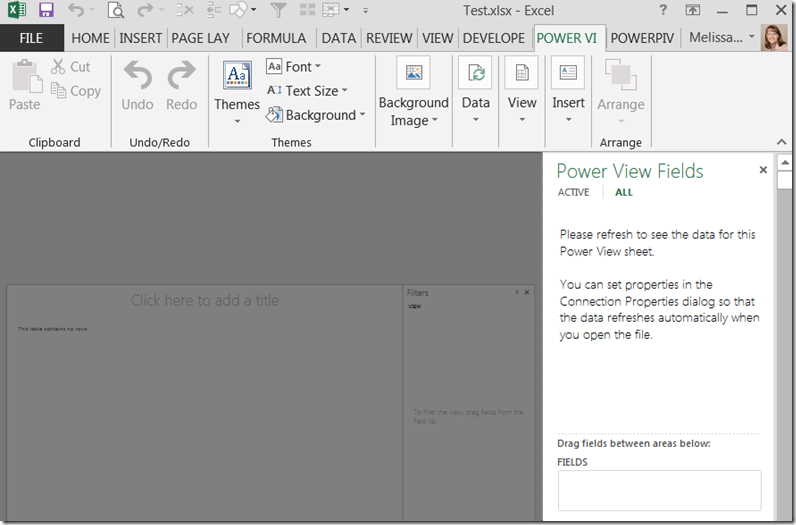Switch to the PAGE LAYOUT tab

click(x=201, y=38)
